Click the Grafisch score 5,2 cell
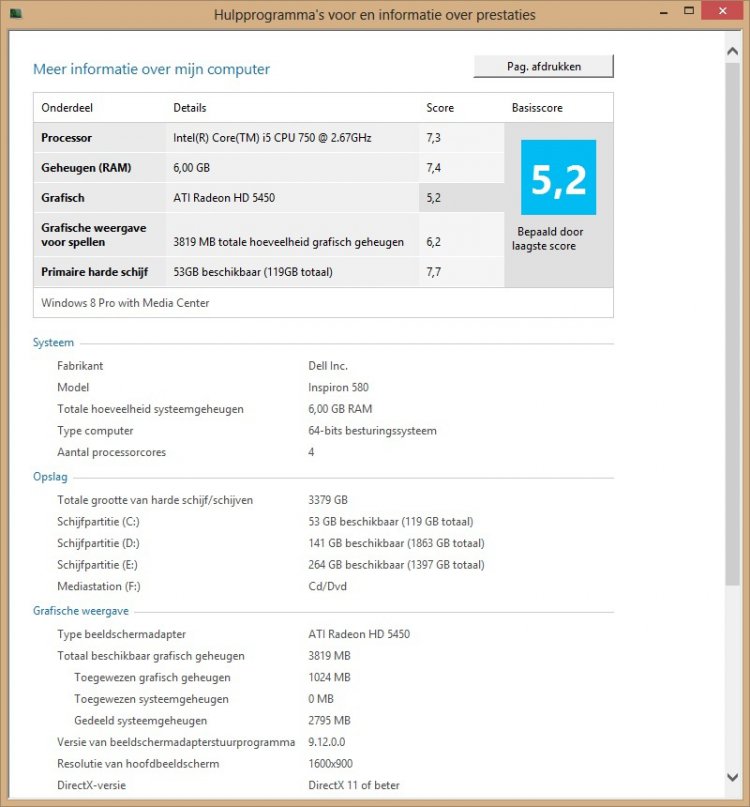 click(x=461, y=198)
